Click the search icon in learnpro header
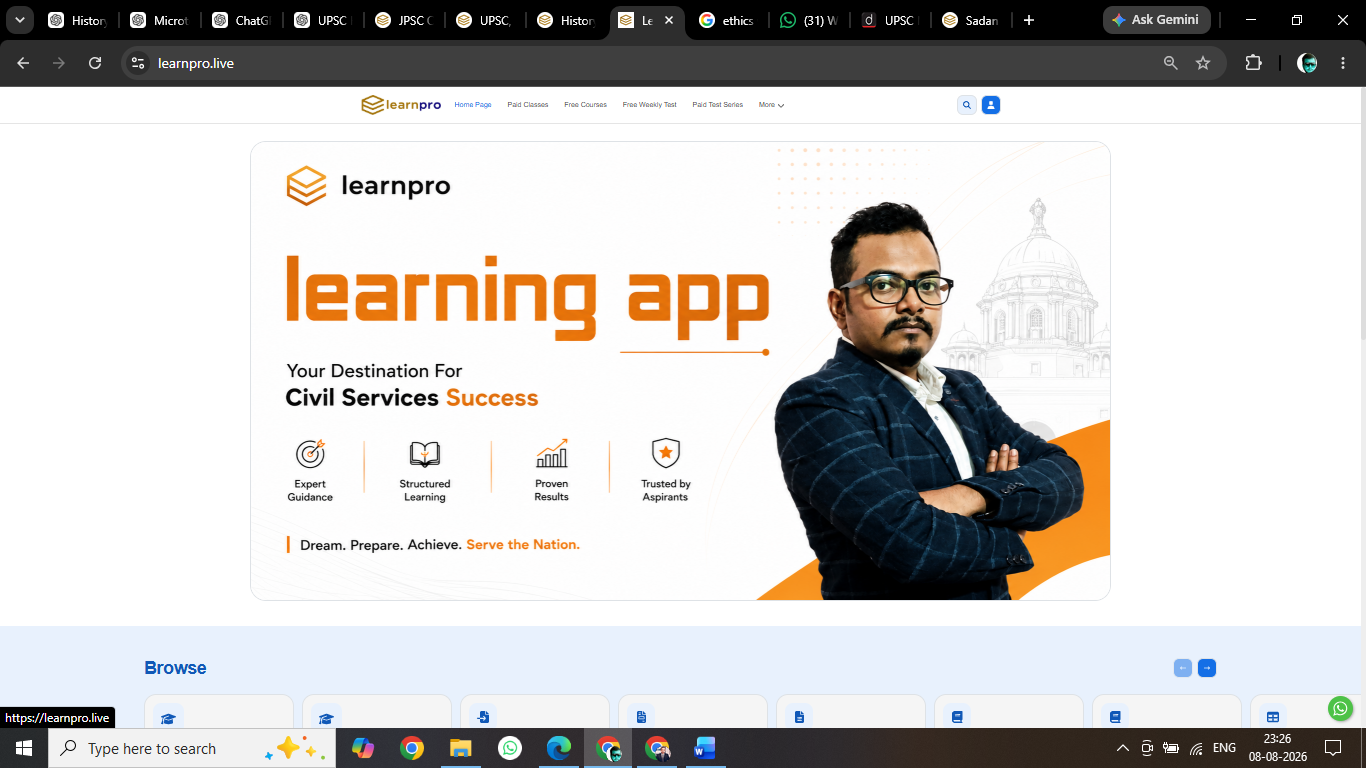 pyautogui.click(x=966, y=105)
